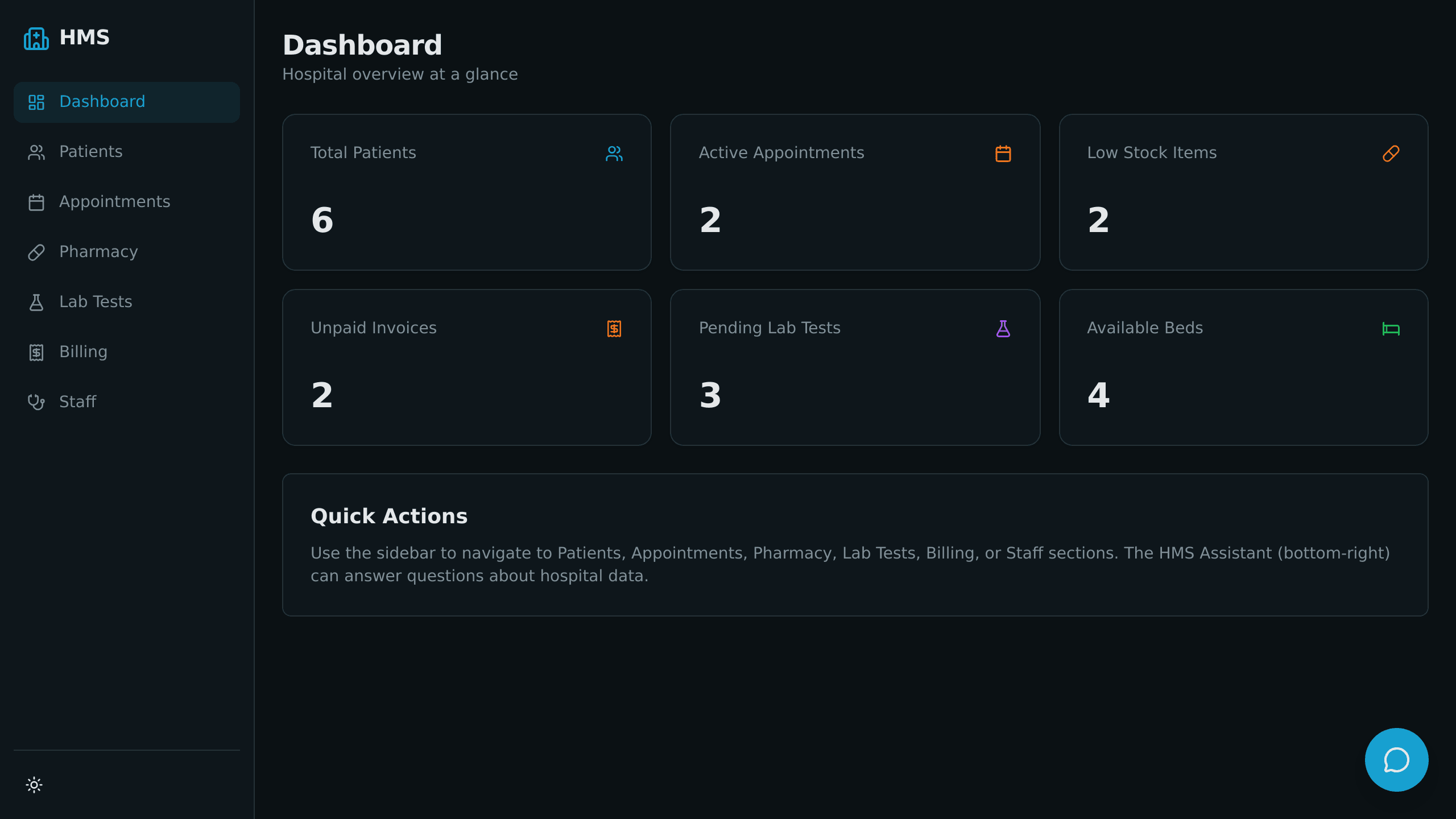Screen dimensions: 1456x819
Task: Toggle the light/dark theme sun icon
Action: pyautogui.click(x=34, y=785)
